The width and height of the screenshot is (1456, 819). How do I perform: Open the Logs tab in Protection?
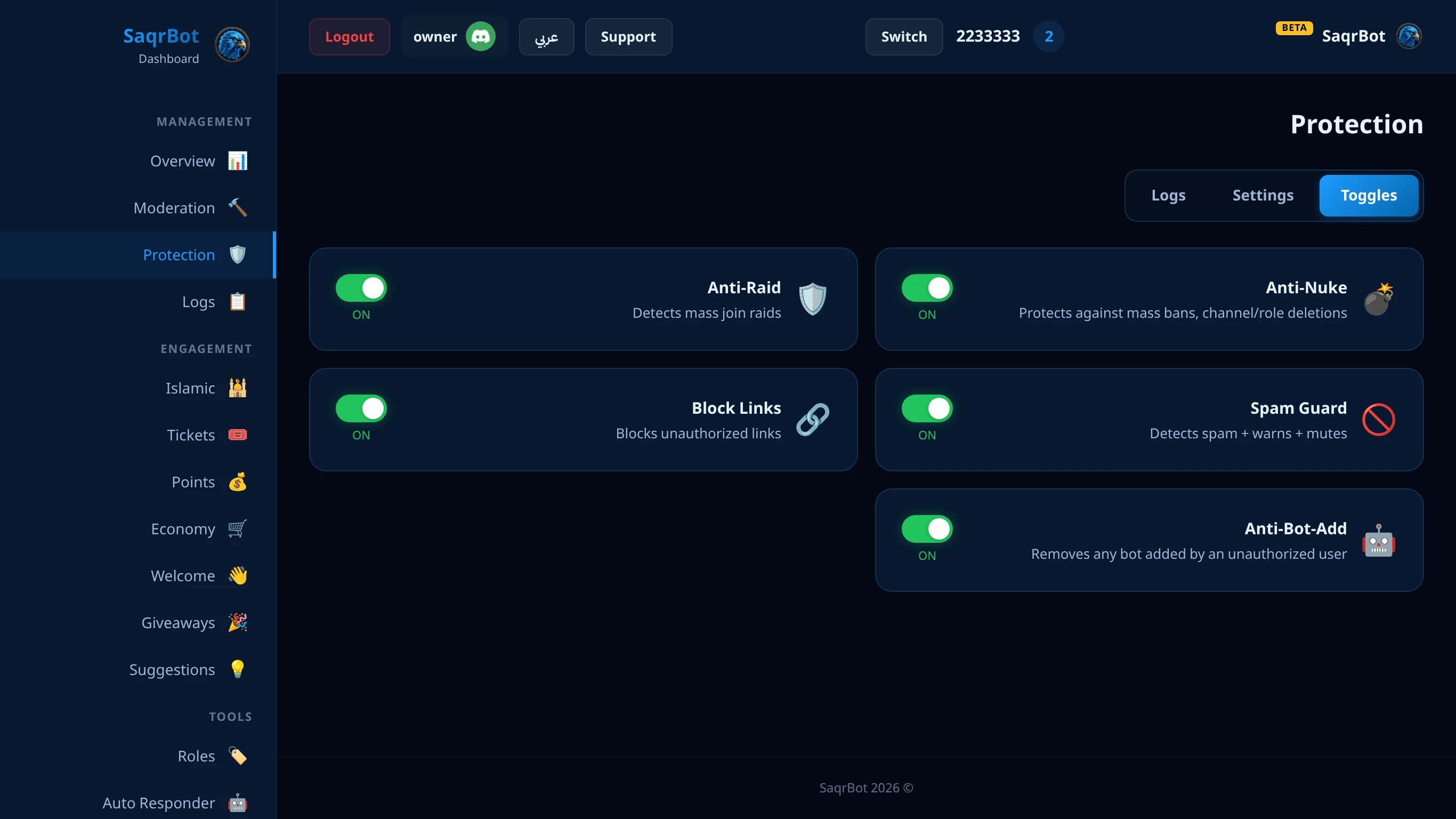pyautogui.click(x=1168, y=196)
